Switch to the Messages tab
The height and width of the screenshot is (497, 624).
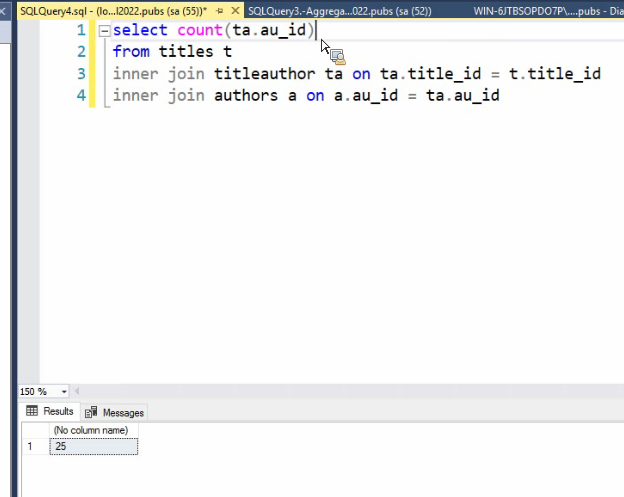pos(115,413)
